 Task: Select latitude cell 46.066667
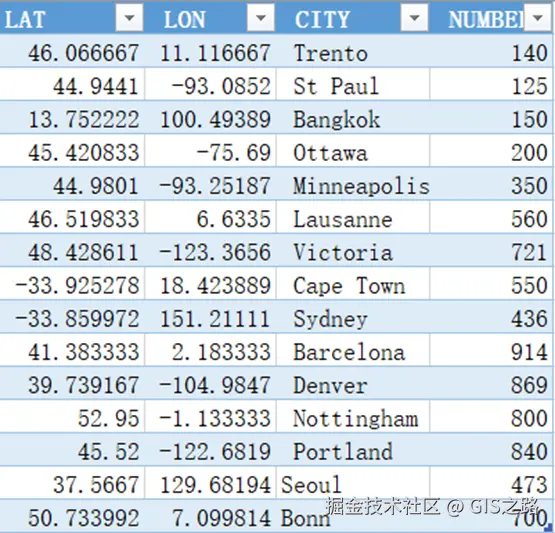[x=72, y=51]
